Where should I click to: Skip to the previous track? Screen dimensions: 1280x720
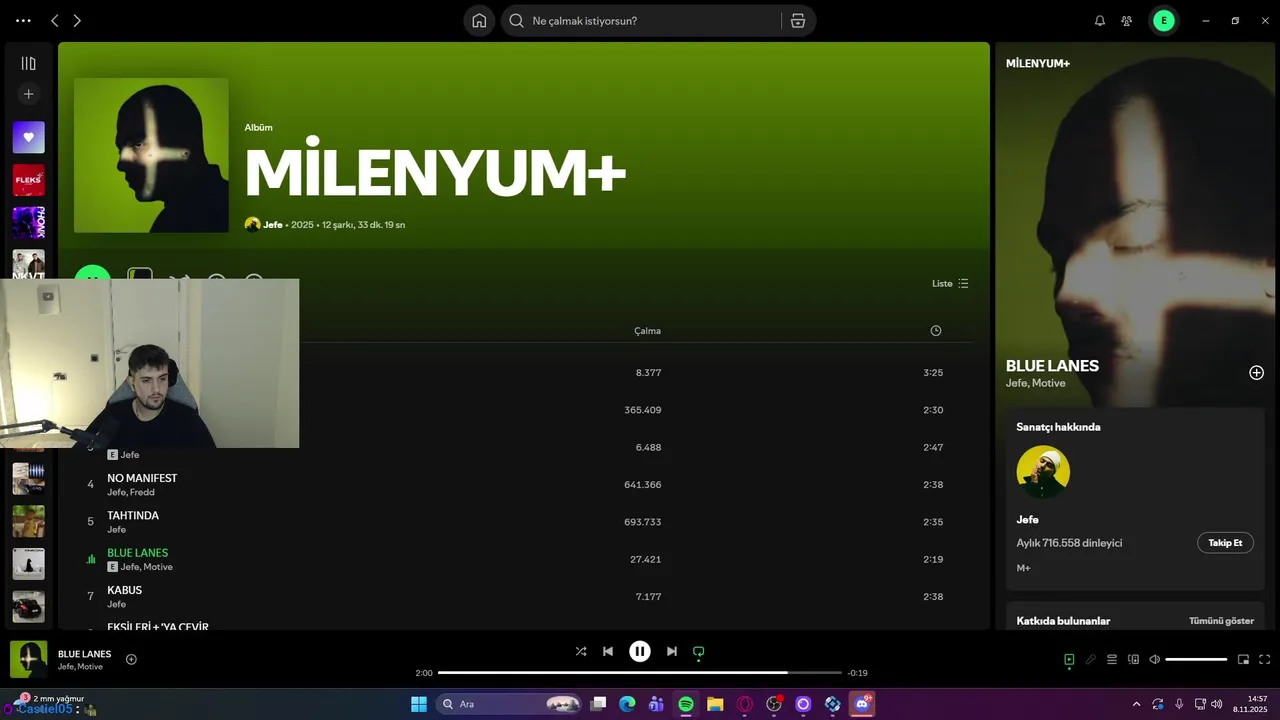pyautogui.click(x=608, y=651)
